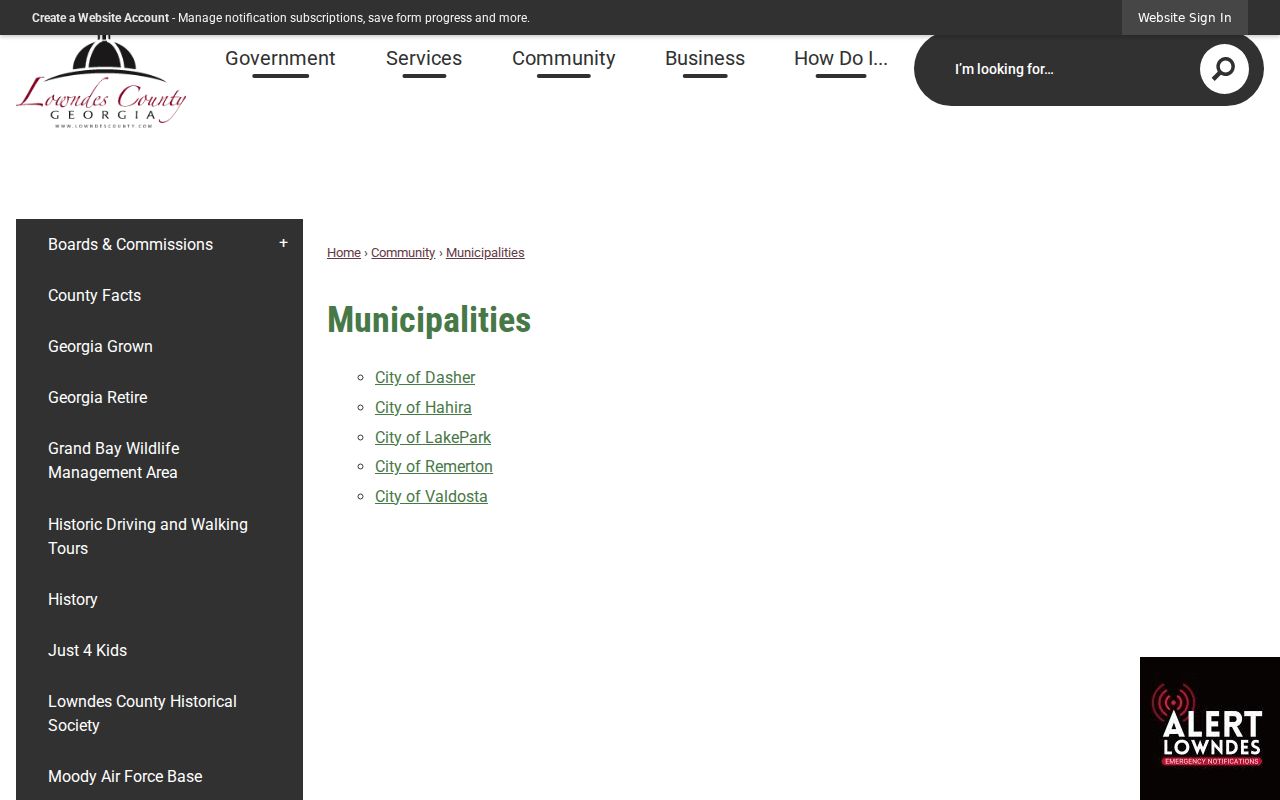The width and height of the screenshot is (1280, 800).
Task: Open the Services menu
Action: click(424, 59)
